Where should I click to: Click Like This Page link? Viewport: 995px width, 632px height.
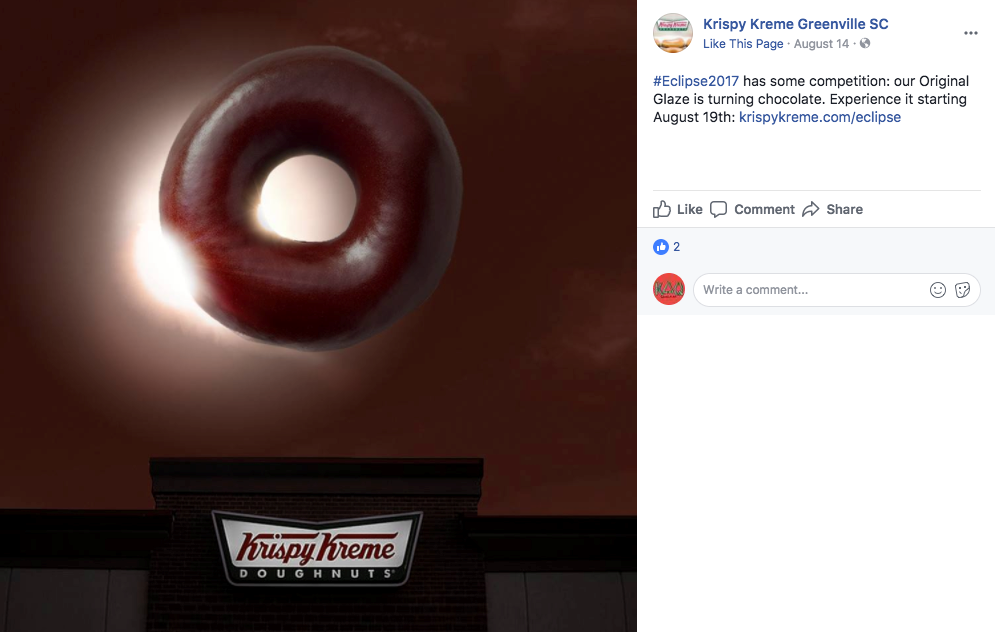click(x=742, y=44)
